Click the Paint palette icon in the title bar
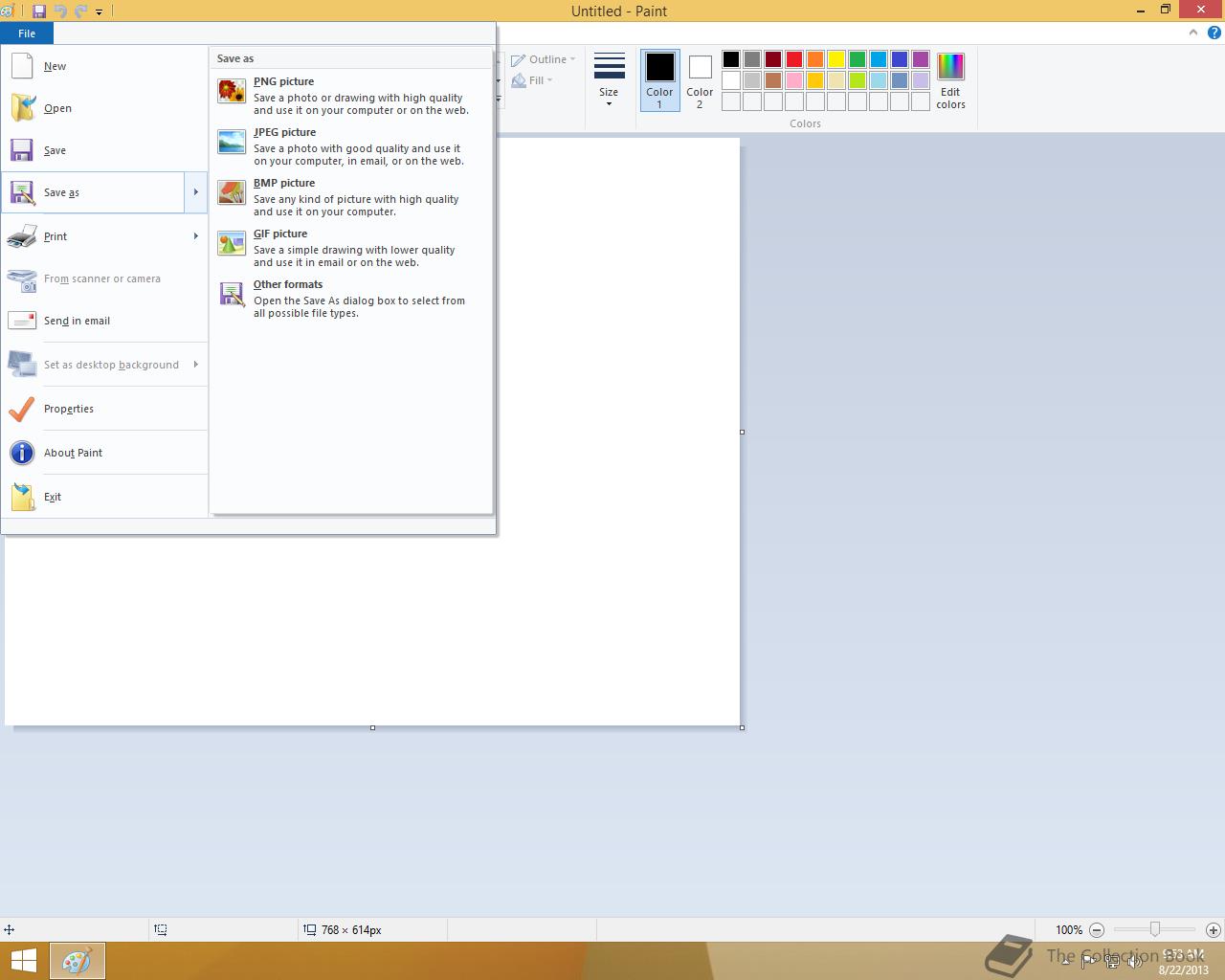This screenshot has width=1225, height=980. pyautogui.click(x=7, y=11)
